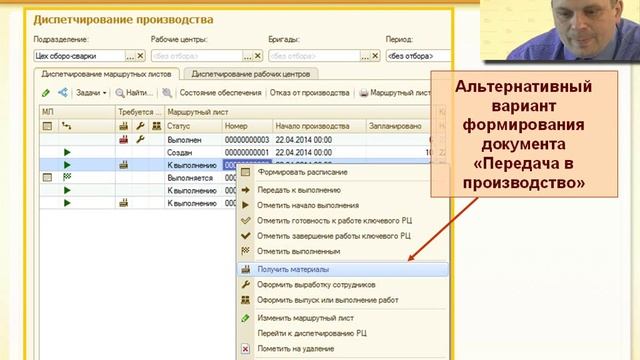Clear the Бригады filter
Screen dimensions: 640x360
pos(376,56)
